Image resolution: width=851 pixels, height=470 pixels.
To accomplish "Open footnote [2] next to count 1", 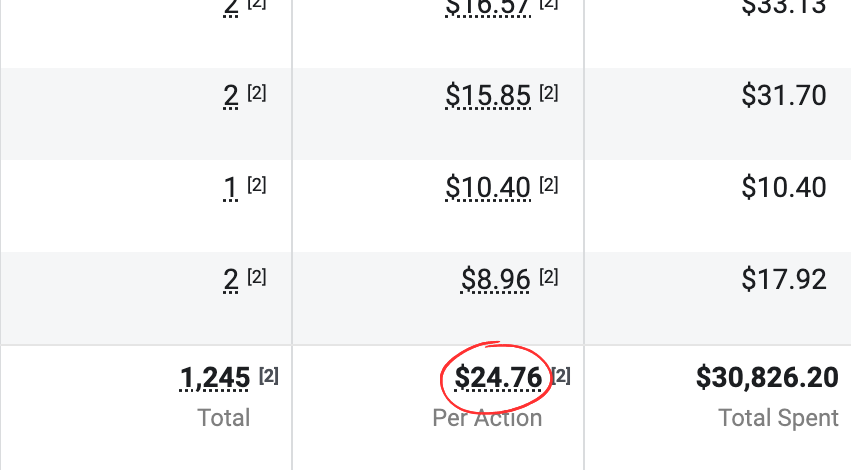I will tap(257, 185).
